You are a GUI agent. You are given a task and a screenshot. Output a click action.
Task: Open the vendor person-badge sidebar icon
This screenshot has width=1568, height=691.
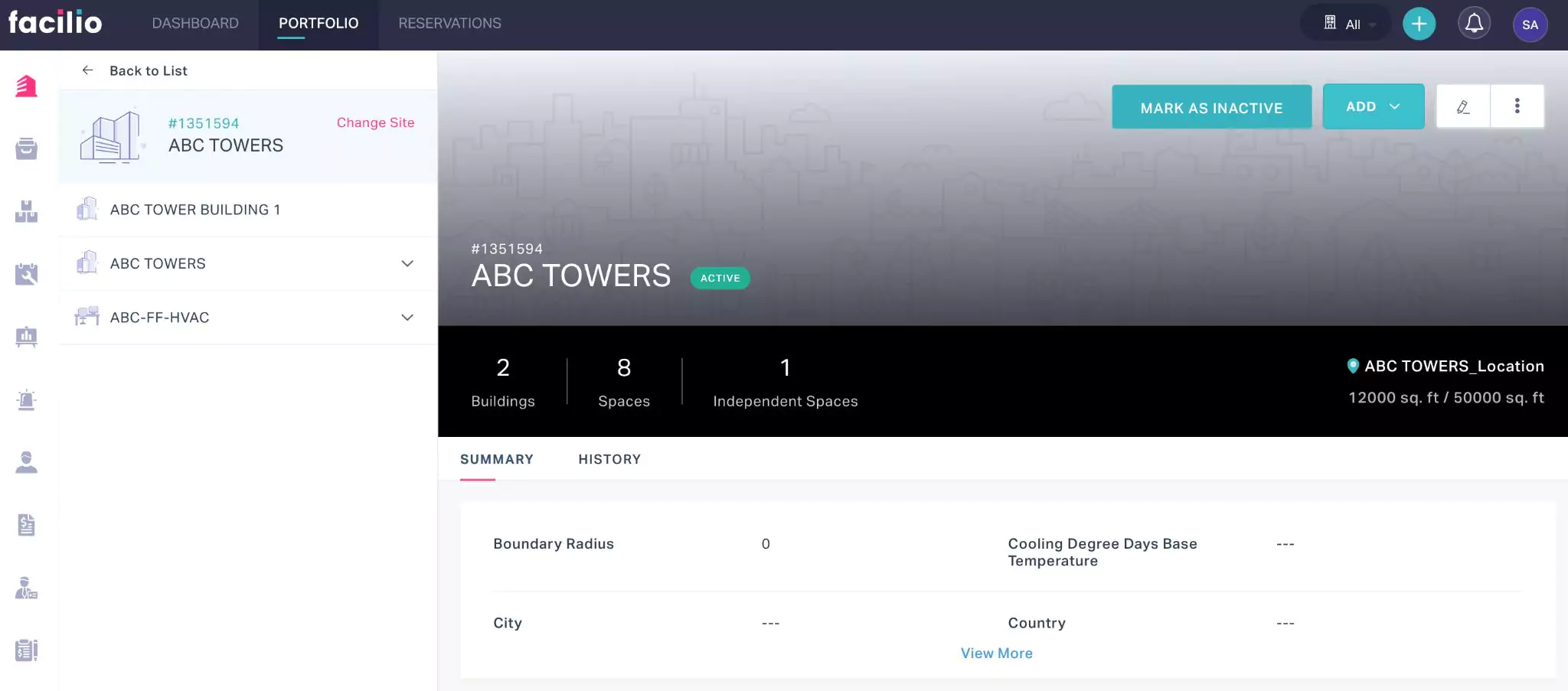[x=27, y=588]
